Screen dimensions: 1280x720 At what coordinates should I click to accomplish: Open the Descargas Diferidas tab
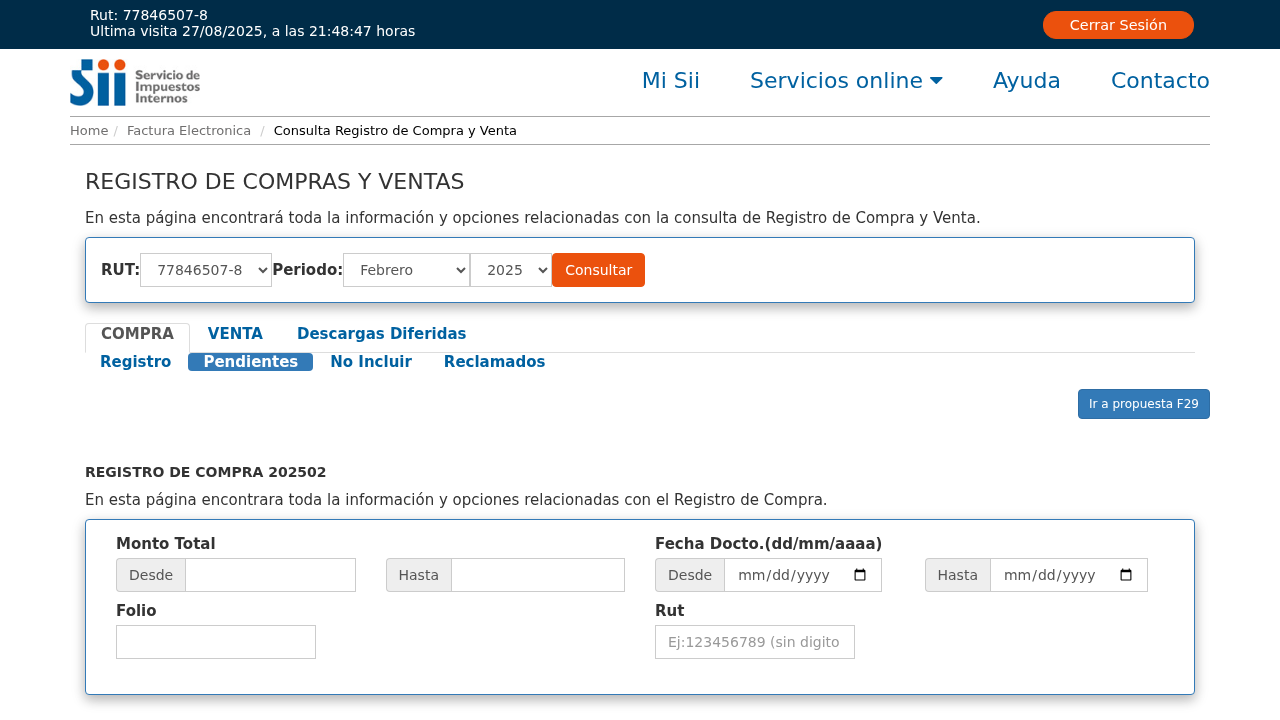coord(381,334)
